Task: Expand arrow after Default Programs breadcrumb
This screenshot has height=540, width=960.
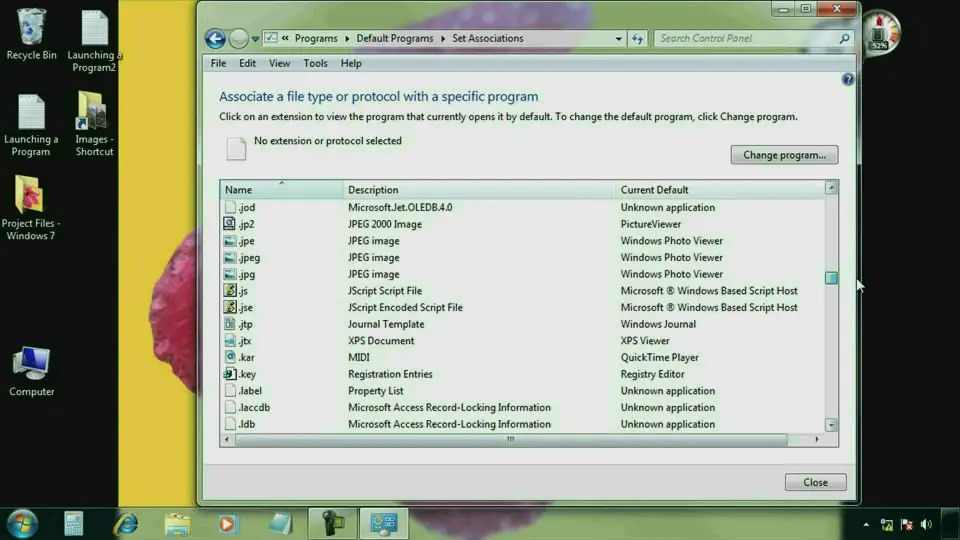Action: [443, 39]
